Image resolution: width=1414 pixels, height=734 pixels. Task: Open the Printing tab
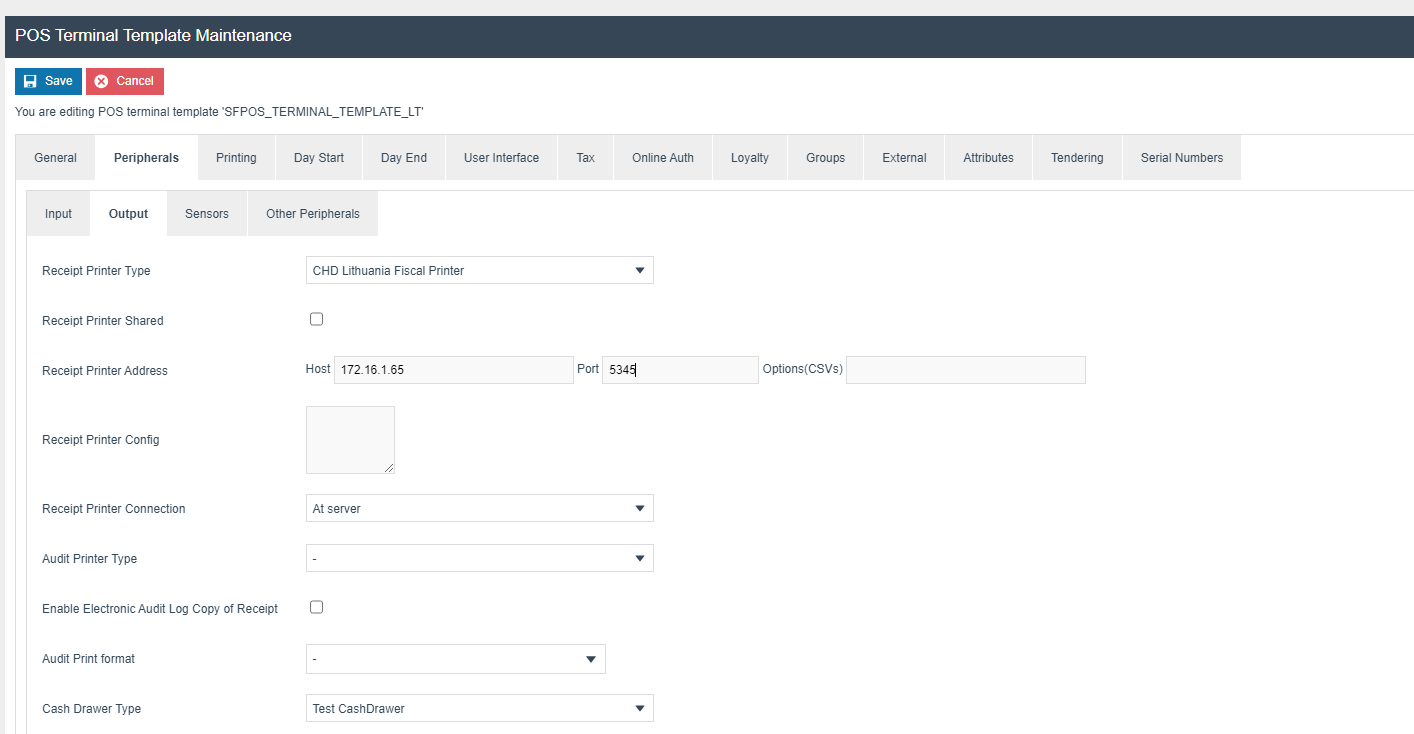point(236,158)
